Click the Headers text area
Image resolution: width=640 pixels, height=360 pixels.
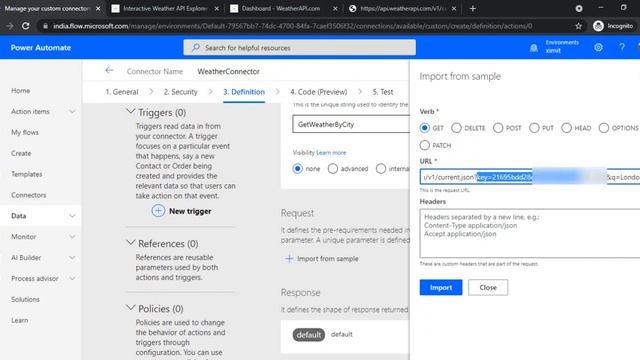click(530, 233)
